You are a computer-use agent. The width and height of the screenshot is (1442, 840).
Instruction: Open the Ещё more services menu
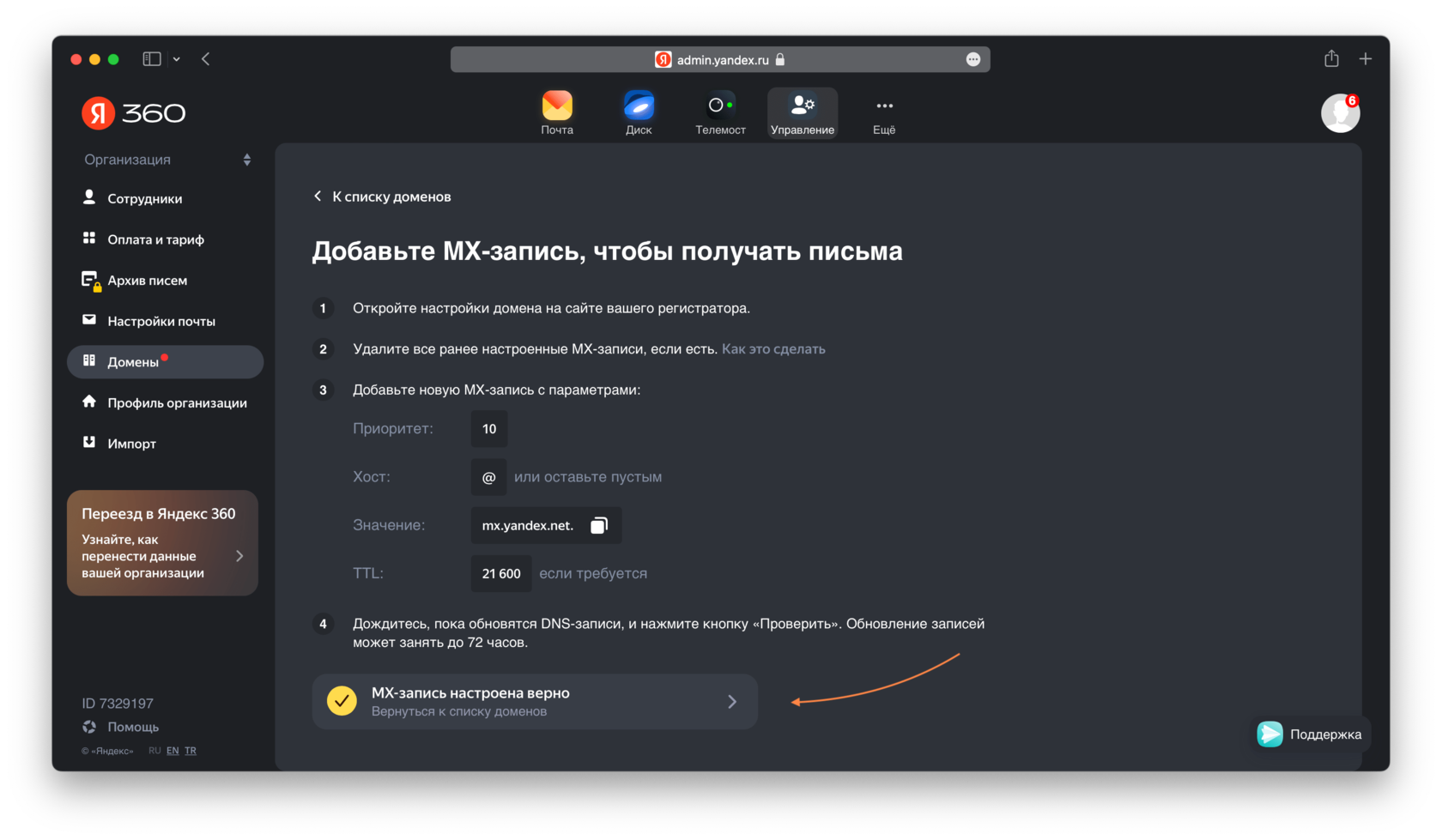point(884,112)
